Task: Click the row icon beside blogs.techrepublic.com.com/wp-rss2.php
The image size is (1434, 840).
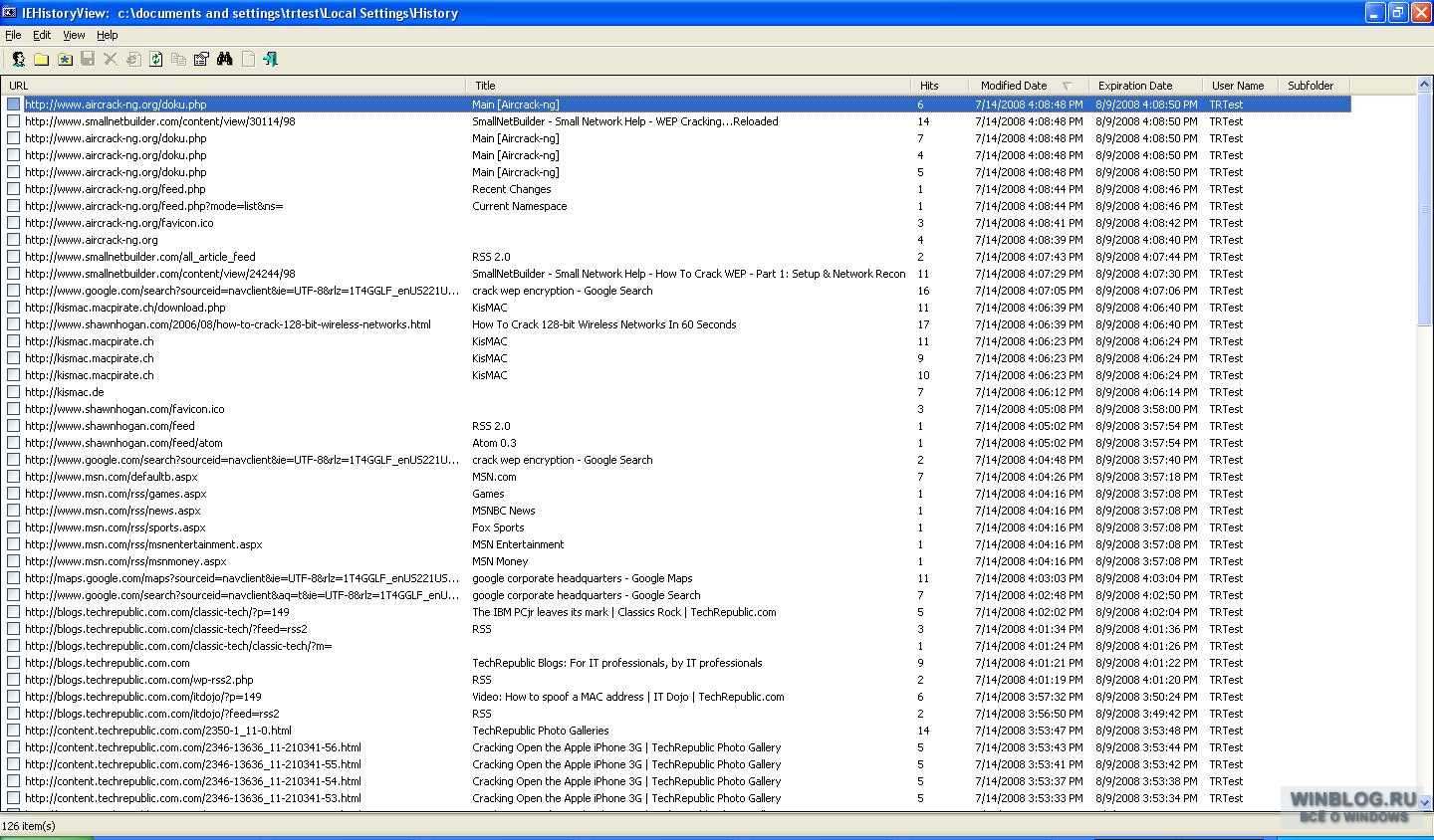Action: point(14,680)
